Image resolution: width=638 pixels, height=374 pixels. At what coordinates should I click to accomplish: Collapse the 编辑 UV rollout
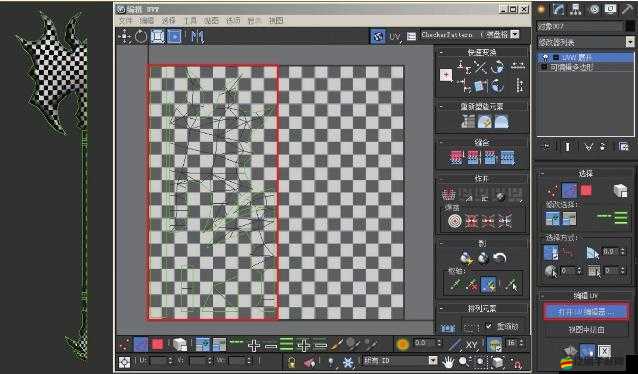point(542,296)
